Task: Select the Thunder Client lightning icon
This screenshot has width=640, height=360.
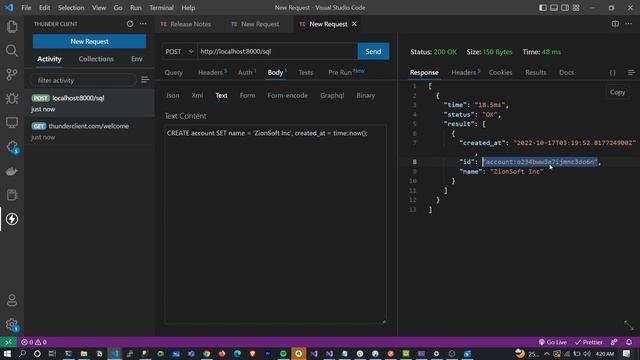Action: pos(12,219)
